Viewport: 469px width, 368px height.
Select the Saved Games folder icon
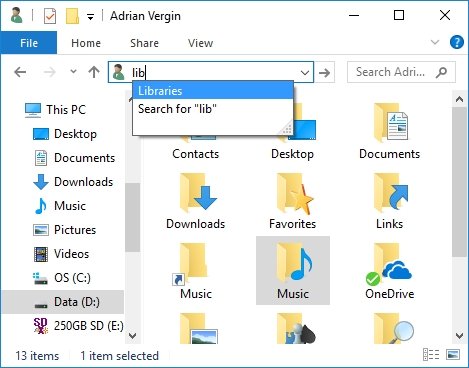(296, 328)
